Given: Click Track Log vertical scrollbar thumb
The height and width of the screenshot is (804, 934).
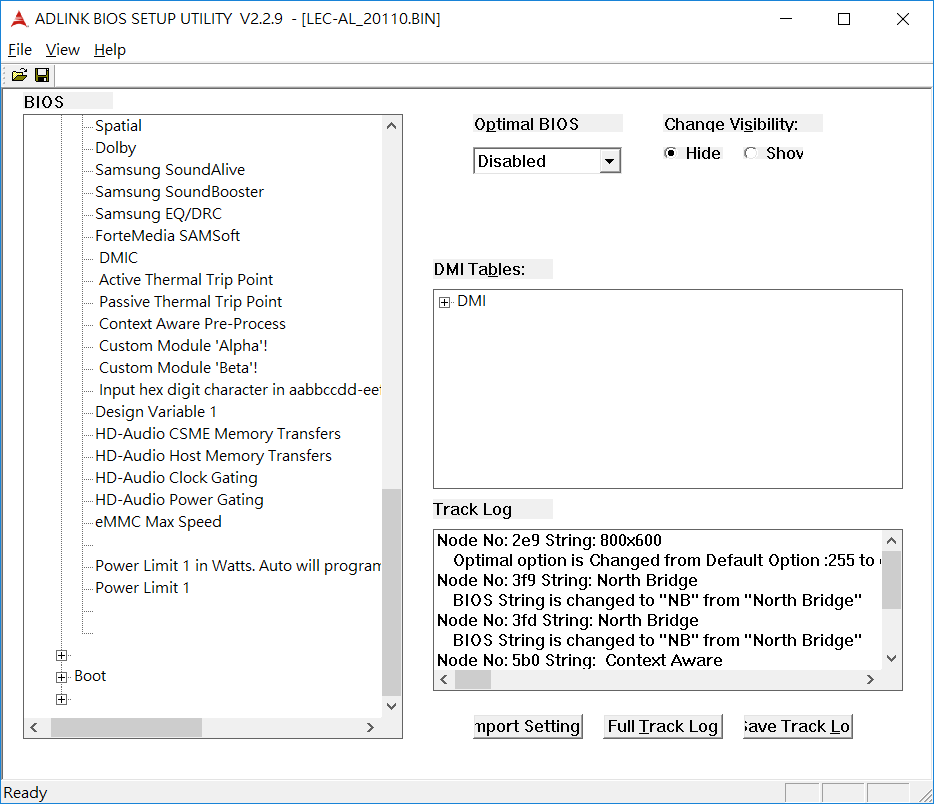Looking at the screenshot, I should [x=891, y=580].
